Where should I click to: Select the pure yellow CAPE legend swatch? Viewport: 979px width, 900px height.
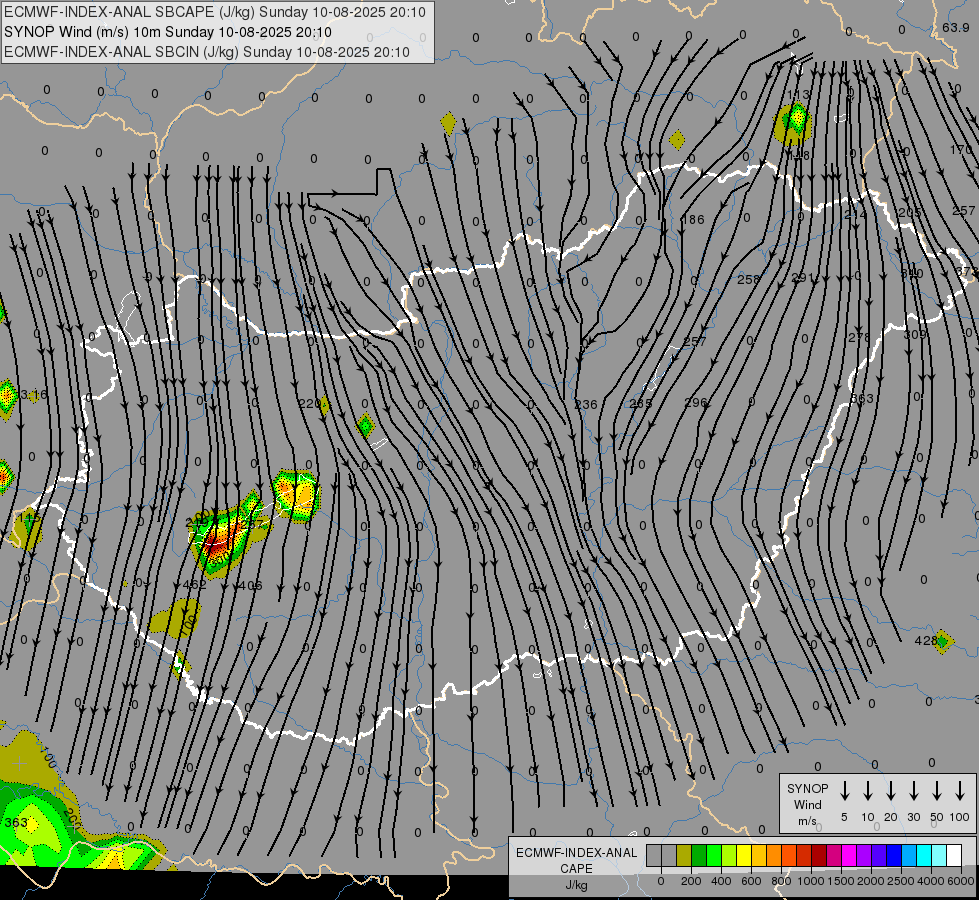(x=744, y=856)
